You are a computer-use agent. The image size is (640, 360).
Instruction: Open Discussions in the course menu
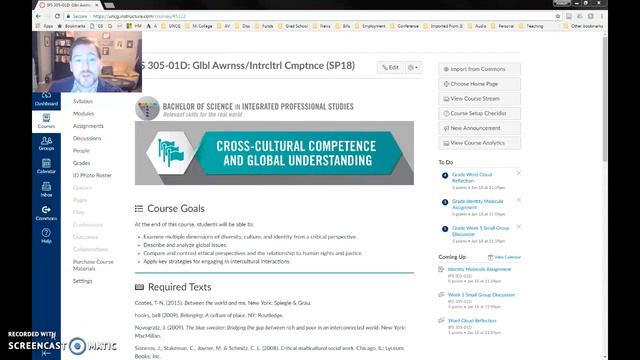tap(87, 138)
